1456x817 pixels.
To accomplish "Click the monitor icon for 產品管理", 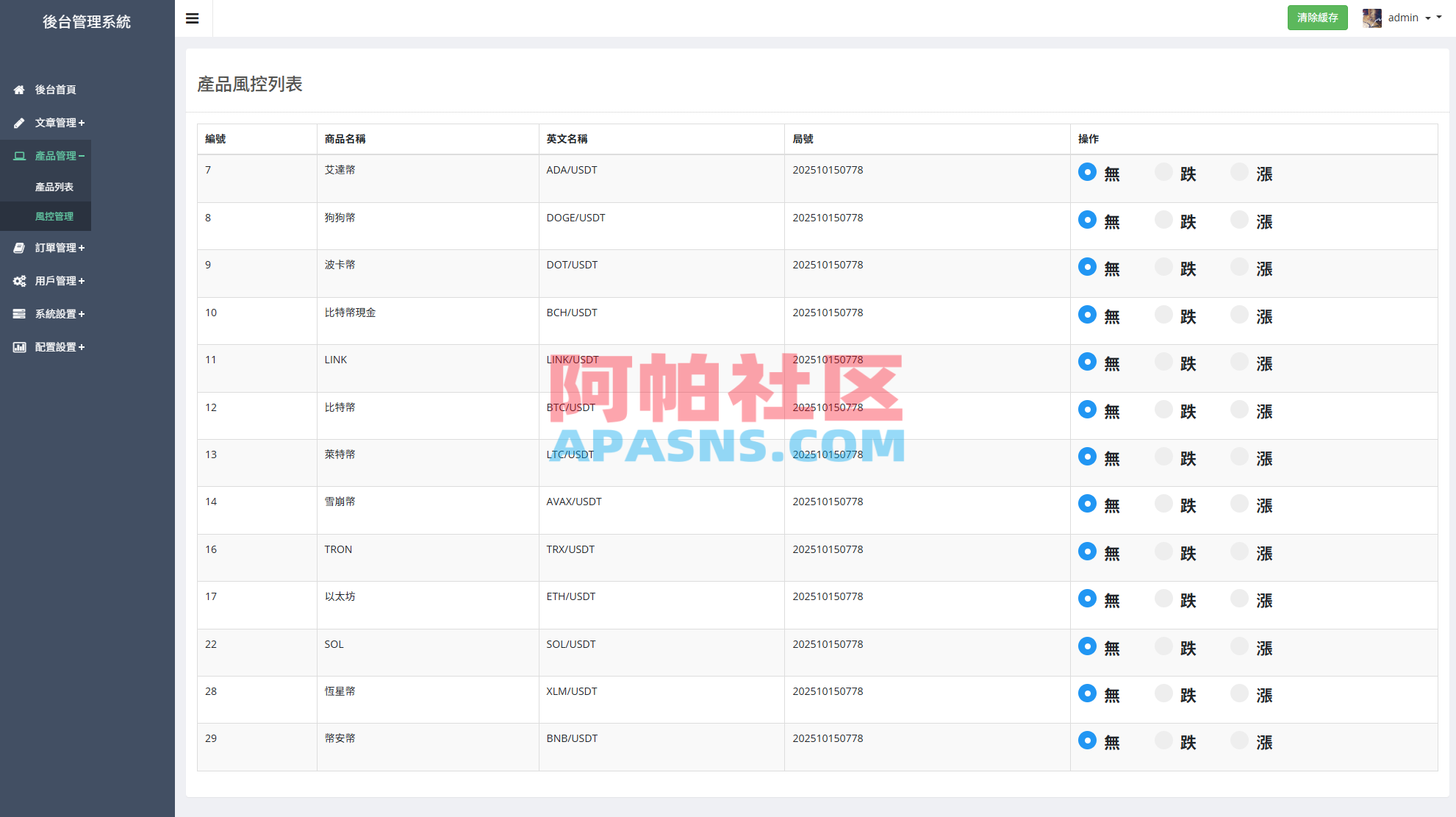I will pos(18,155).
